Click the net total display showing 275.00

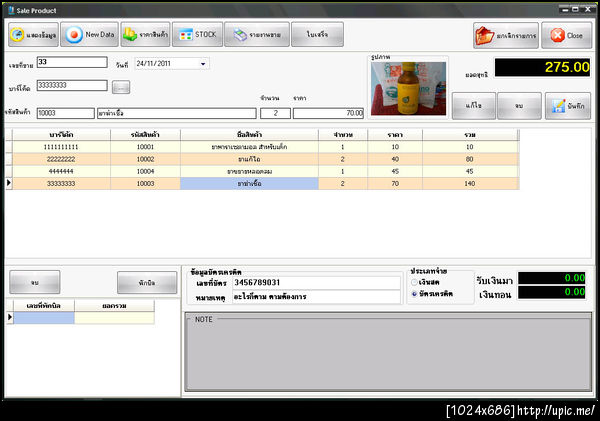[x=542, y=67]
